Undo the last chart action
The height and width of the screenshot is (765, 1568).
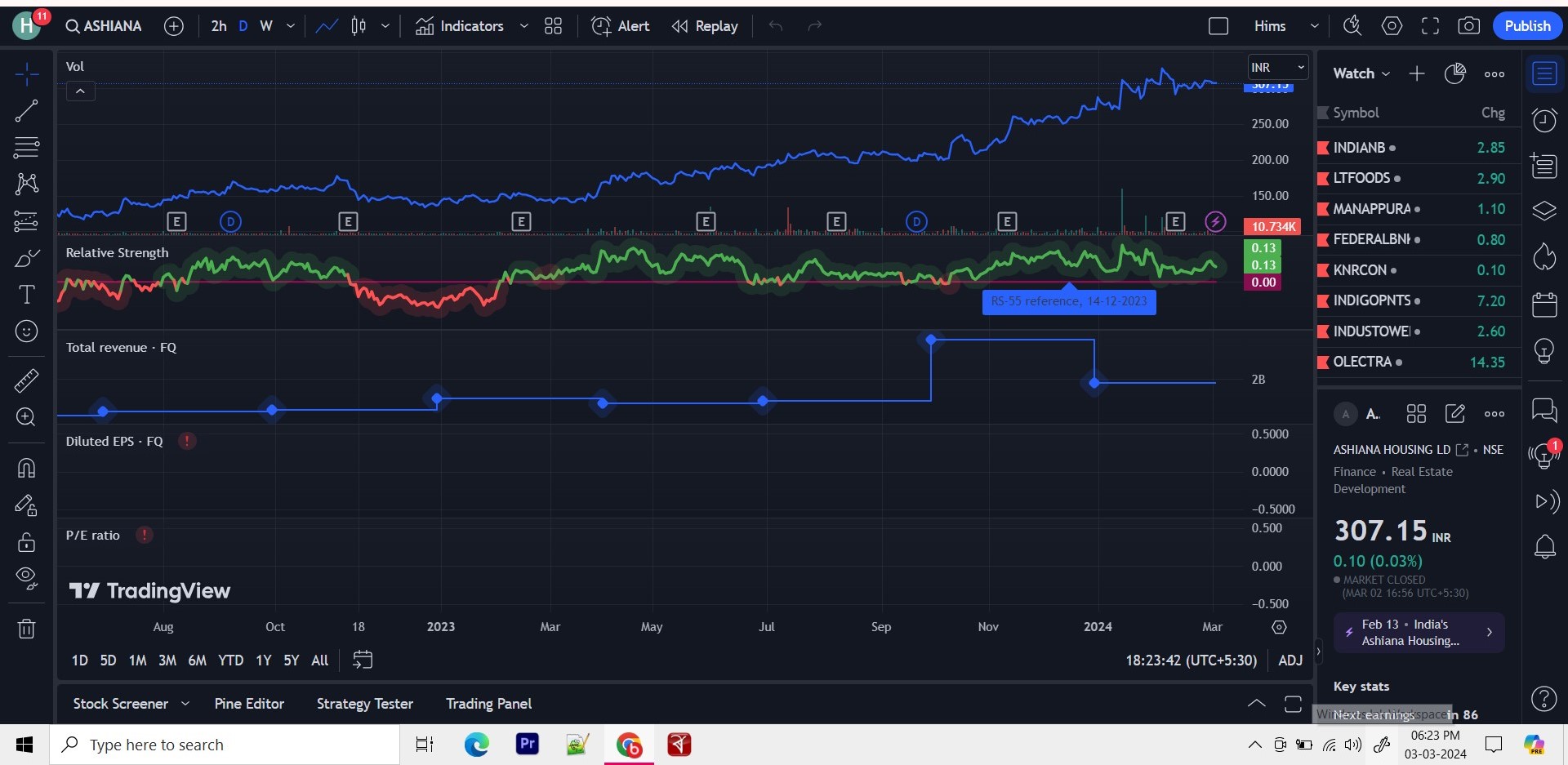point(776,26)
